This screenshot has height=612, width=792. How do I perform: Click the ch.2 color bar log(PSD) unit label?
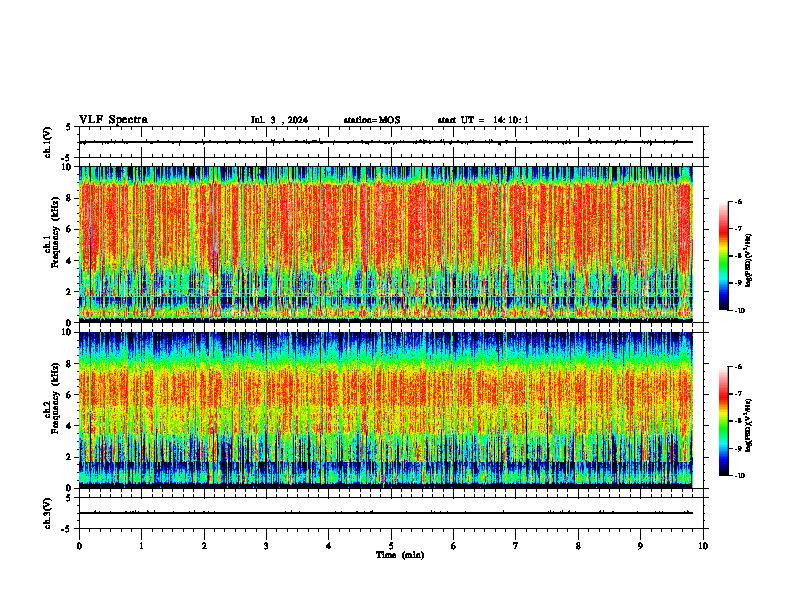tap(750, 425)
